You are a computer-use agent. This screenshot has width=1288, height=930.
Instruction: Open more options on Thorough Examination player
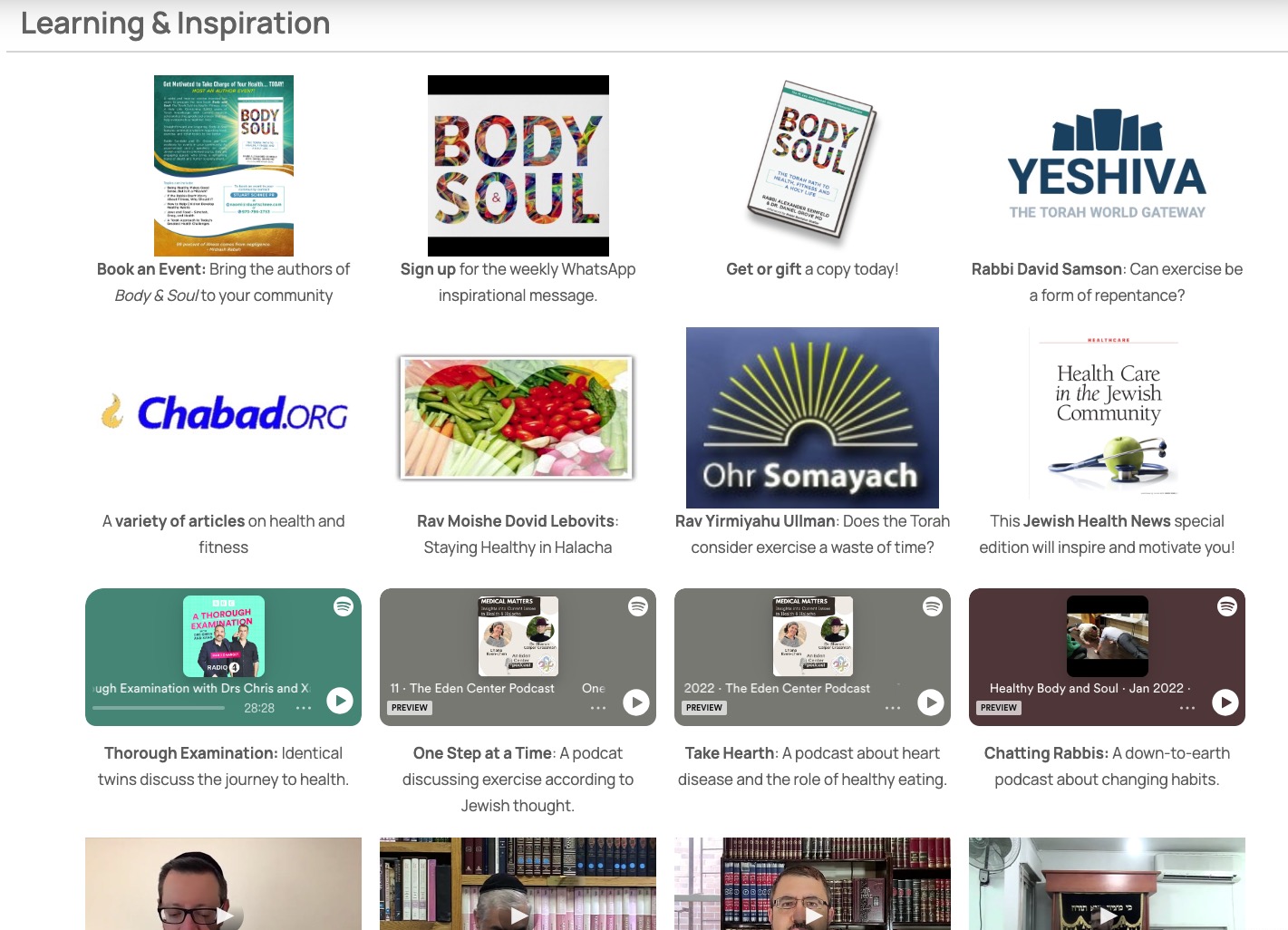click(x=304, y=708)
